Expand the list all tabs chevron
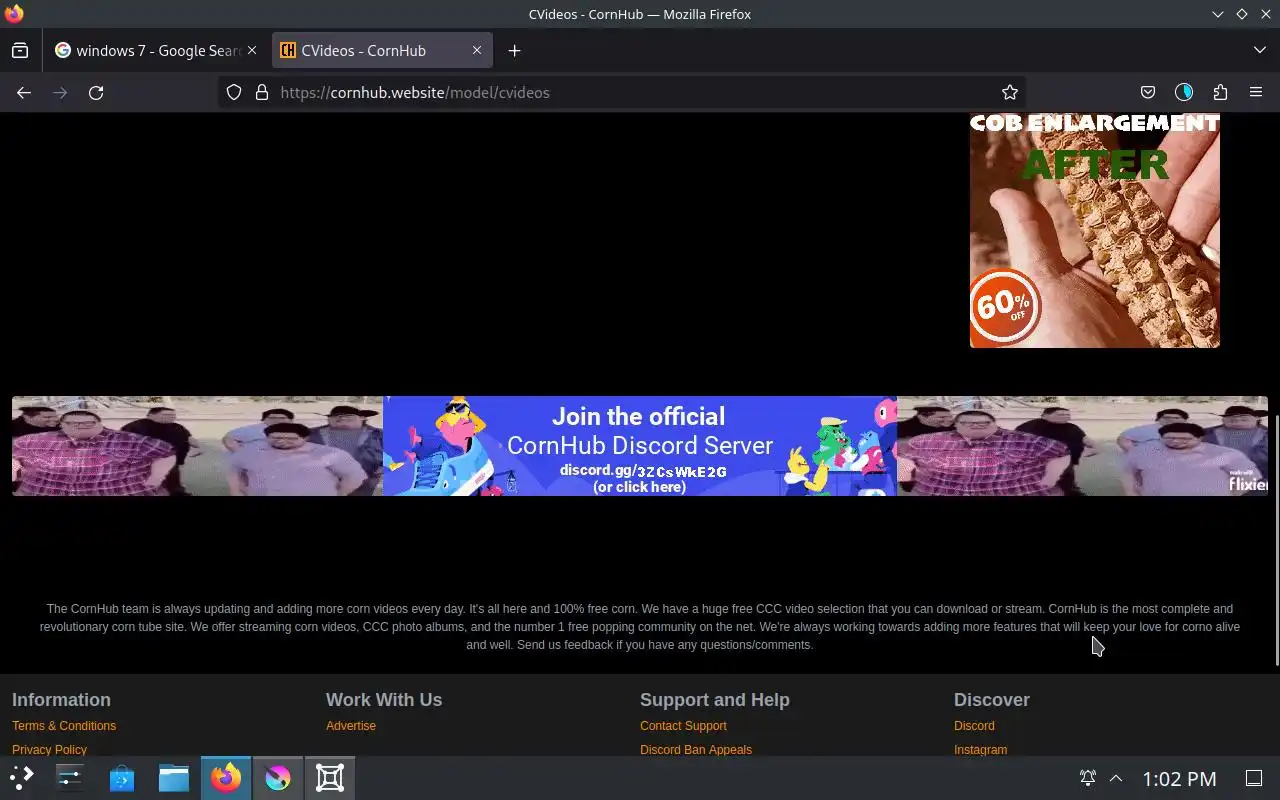The width and height of the screenshot is (1280, 800). point(1260,50)
